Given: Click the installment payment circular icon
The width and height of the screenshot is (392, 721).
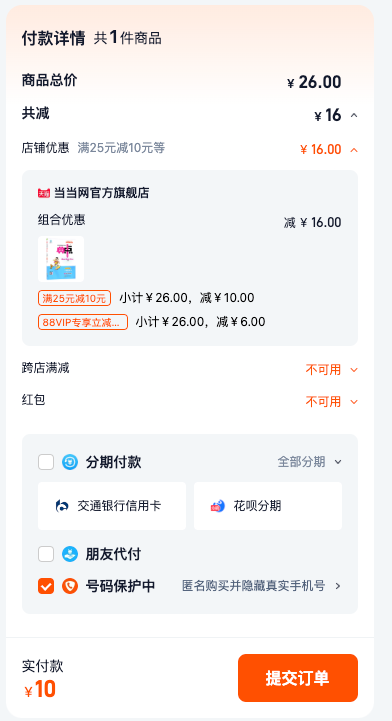Looking at the screenshot, I should [x=70, y=462].
